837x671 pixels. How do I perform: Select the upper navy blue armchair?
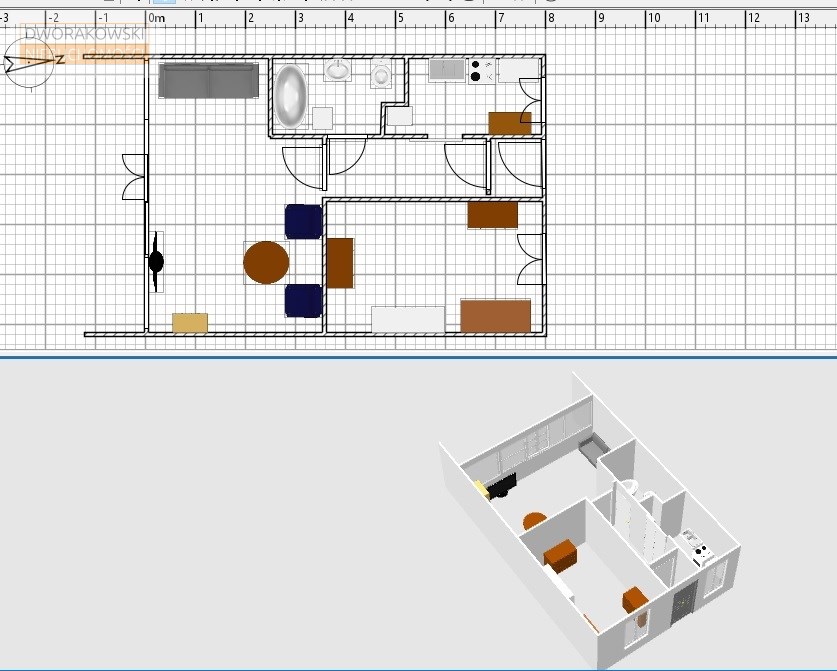pyautogui.click(x=303, y=221)
